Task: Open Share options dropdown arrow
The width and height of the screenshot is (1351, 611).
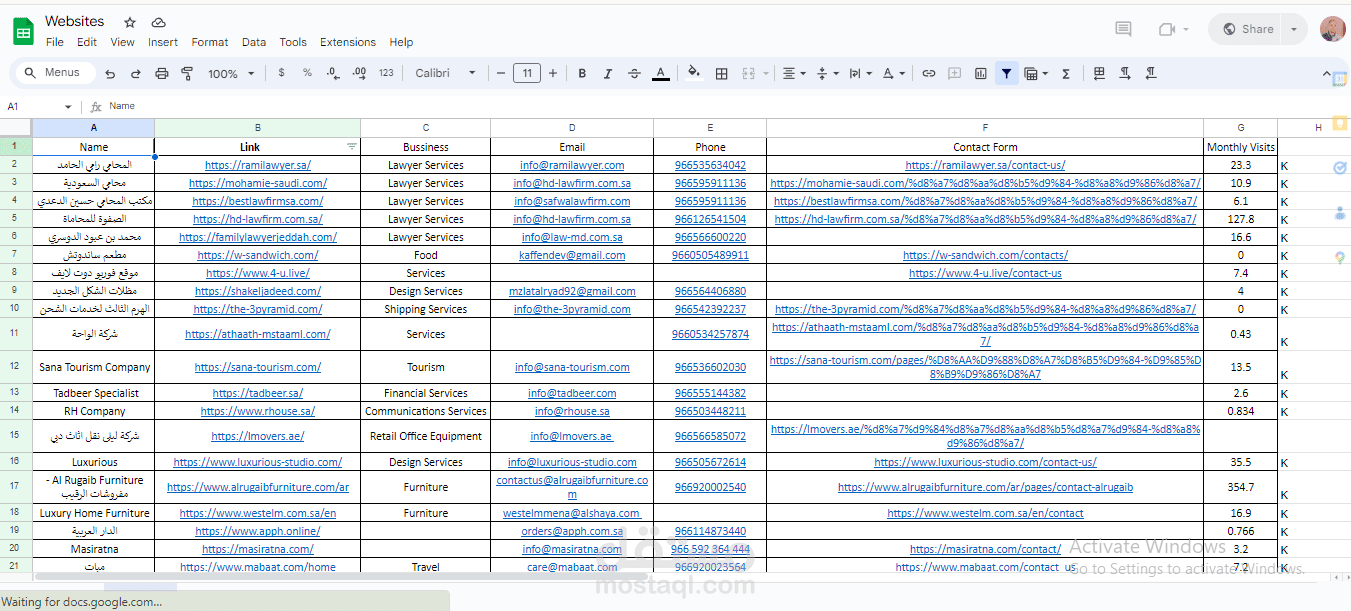Action: click(x=1294, y=29)
